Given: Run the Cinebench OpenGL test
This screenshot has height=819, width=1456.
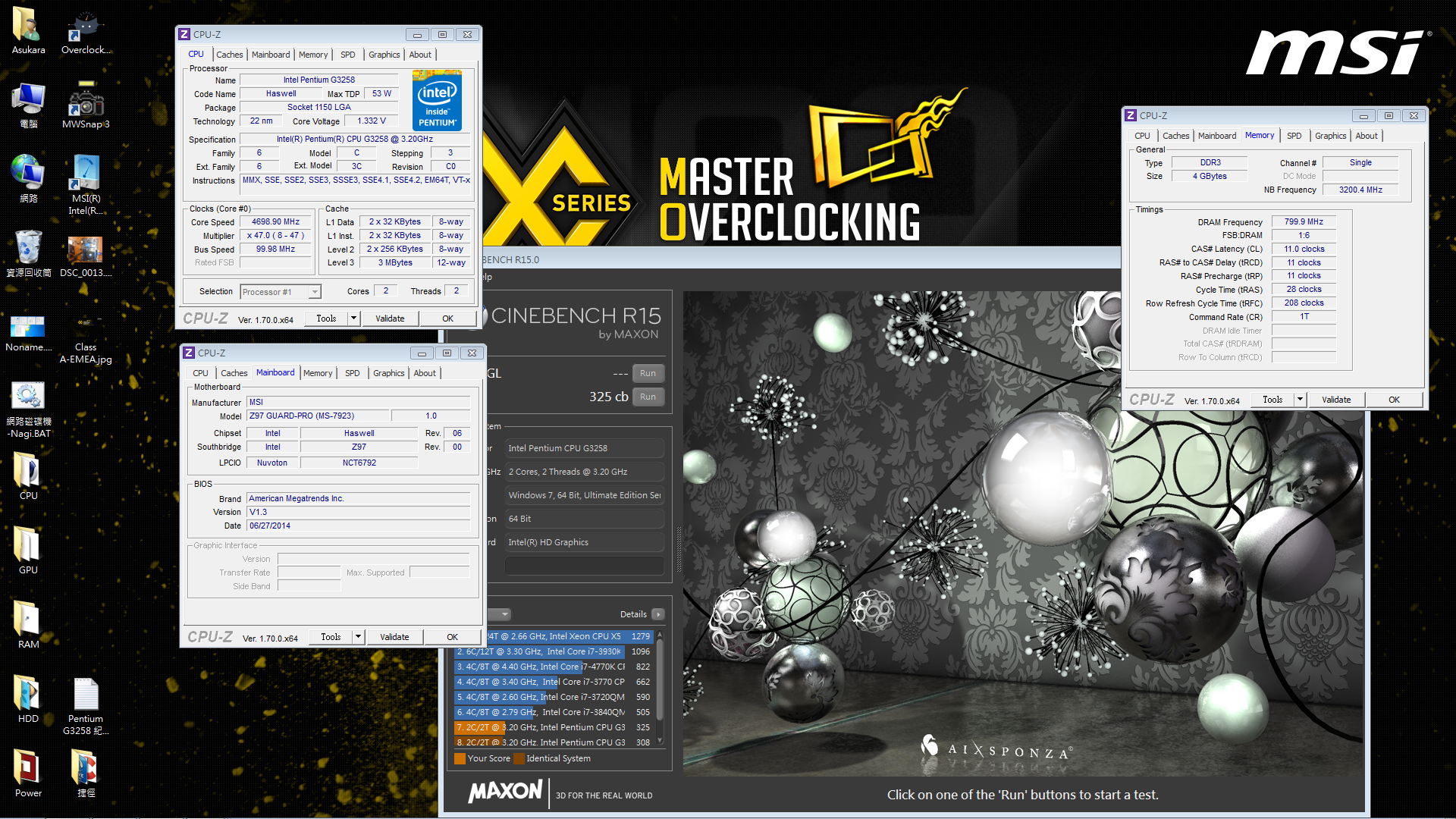Looking at the screenshot, I should [648, 373].
